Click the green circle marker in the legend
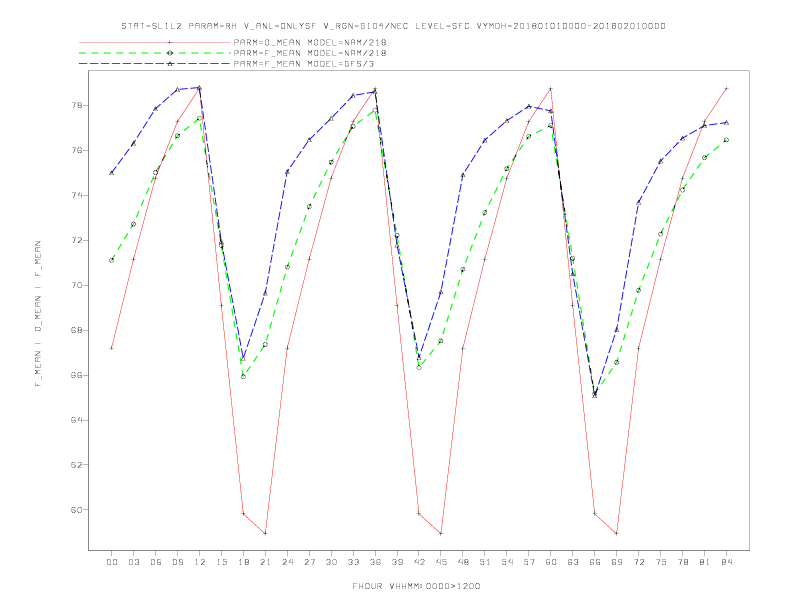792x612 pixels. click(170, 53)
